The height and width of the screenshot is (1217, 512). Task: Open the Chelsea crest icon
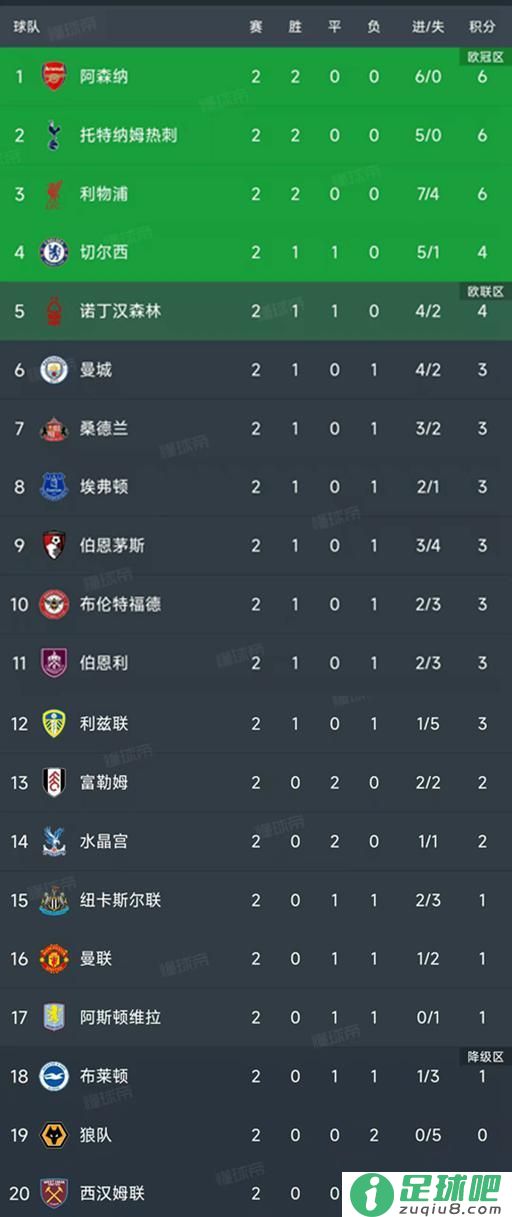coord(54,252)
